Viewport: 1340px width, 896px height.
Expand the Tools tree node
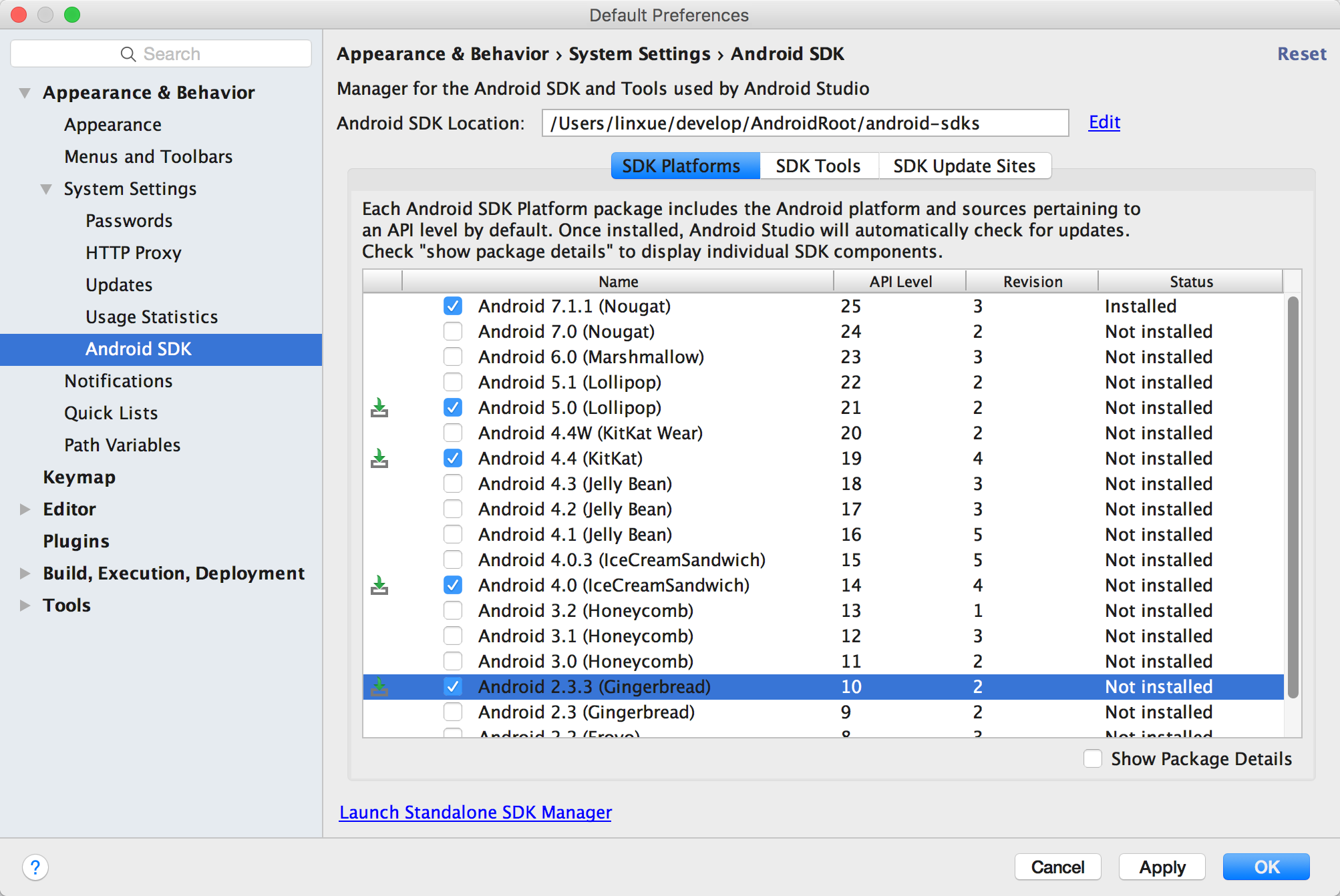(x=25, y=606)
